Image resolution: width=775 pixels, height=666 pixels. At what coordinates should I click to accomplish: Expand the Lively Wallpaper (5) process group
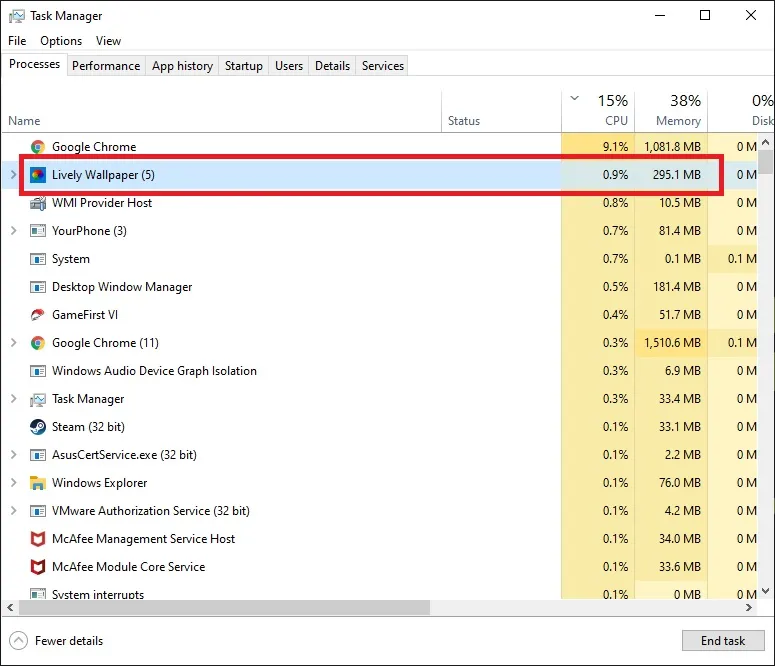(x=13, y=175)
